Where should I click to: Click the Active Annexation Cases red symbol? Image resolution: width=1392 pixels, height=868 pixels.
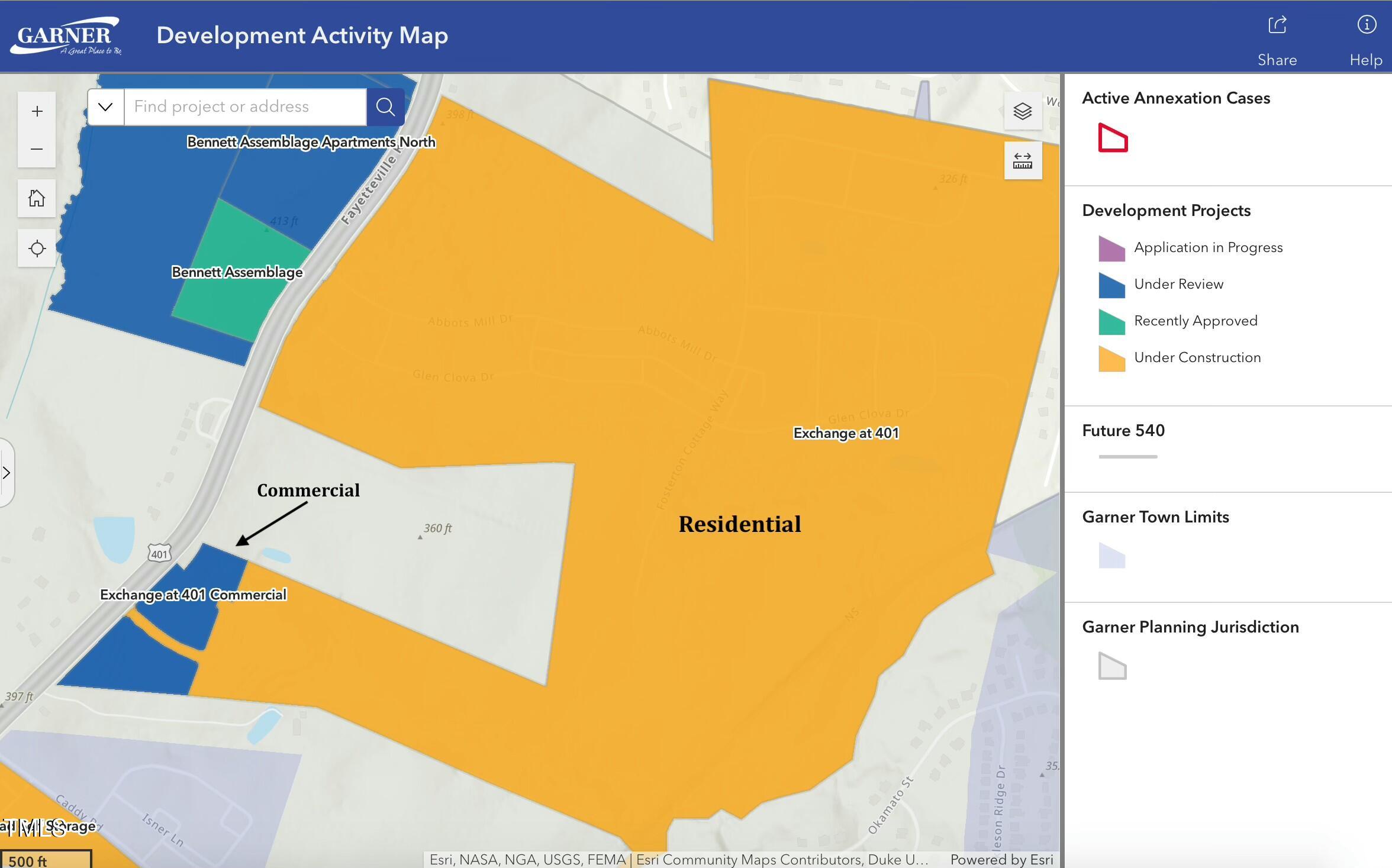[1113, 138]
